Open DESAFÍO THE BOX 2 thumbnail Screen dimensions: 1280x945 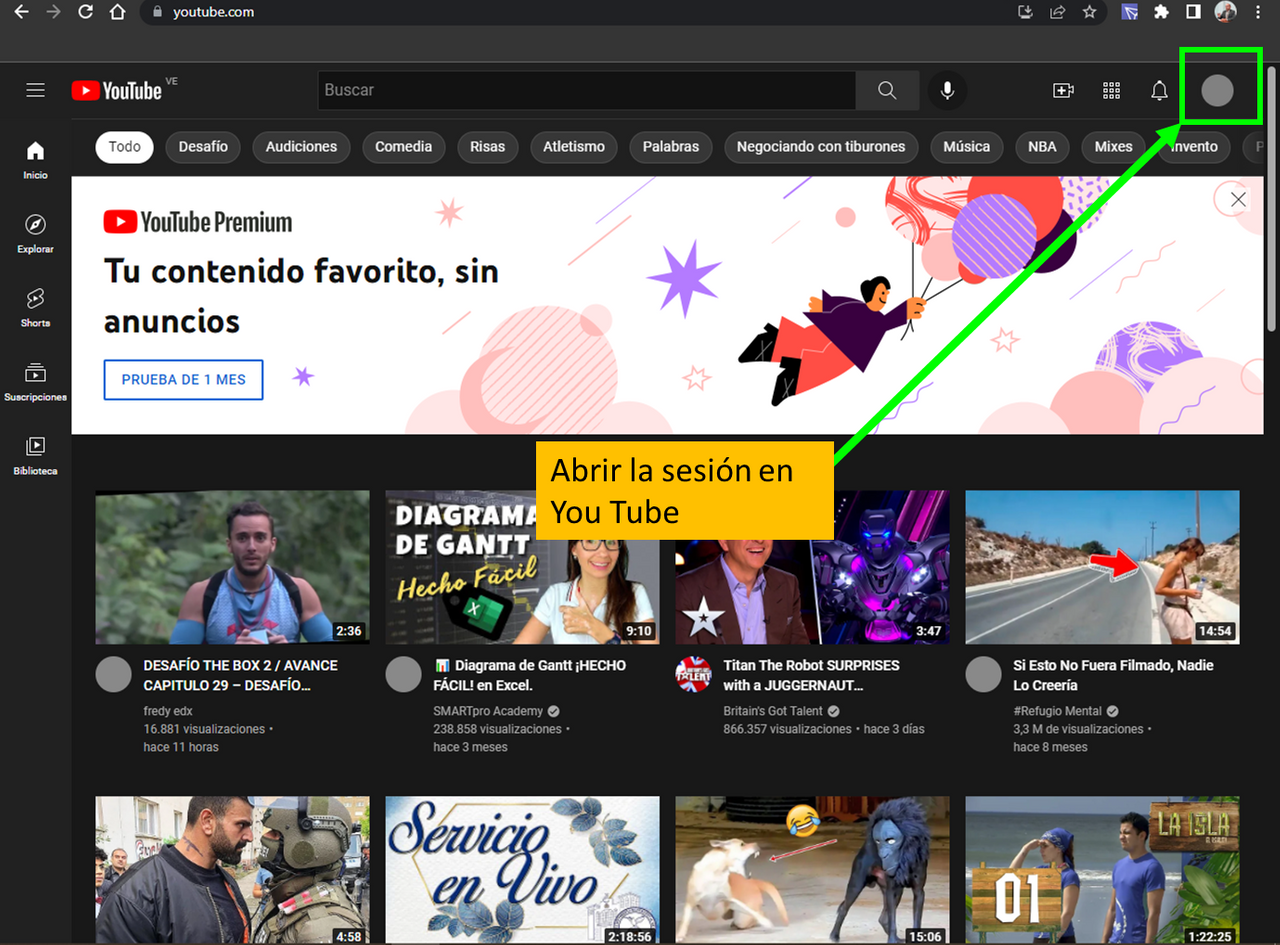click(232, 567)
